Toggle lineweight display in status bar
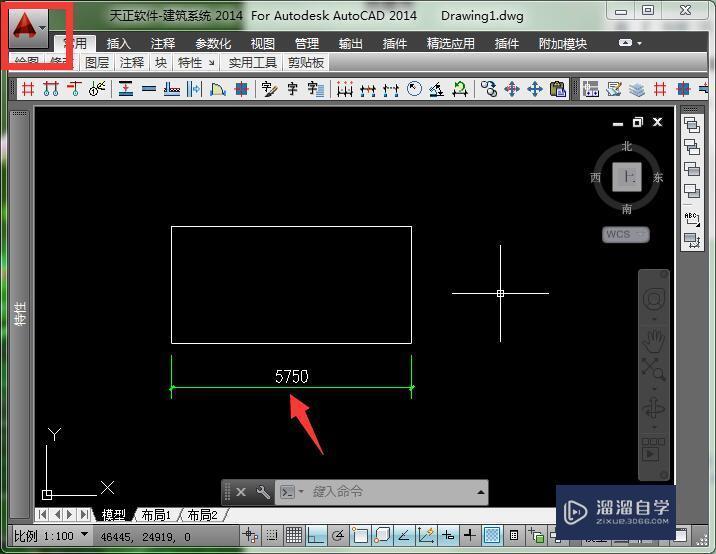The image size is (716, 554). pyautogui.click(x=469, y=535)
